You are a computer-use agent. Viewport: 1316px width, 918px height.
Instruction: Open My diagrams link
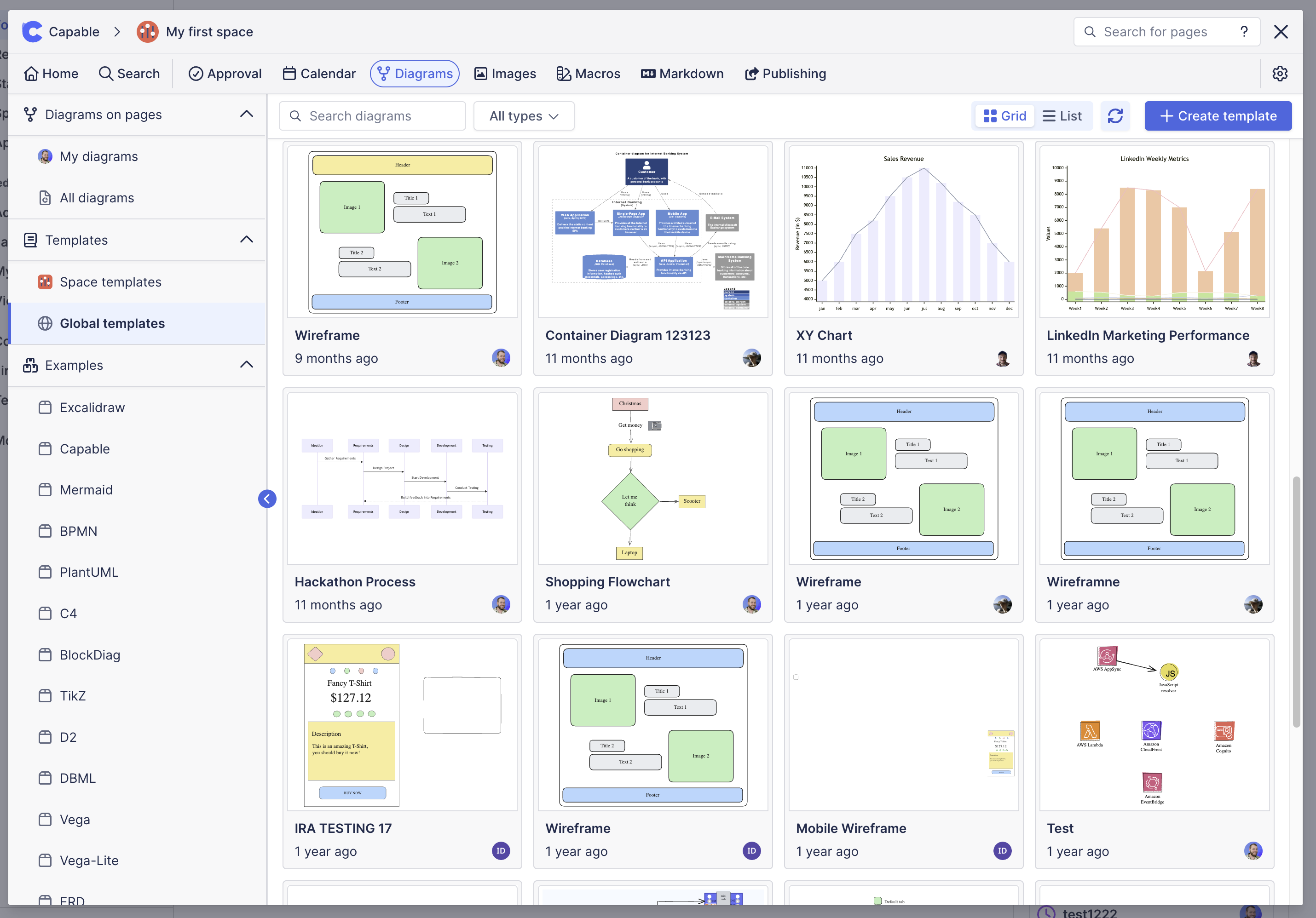[x=98, y=156]
